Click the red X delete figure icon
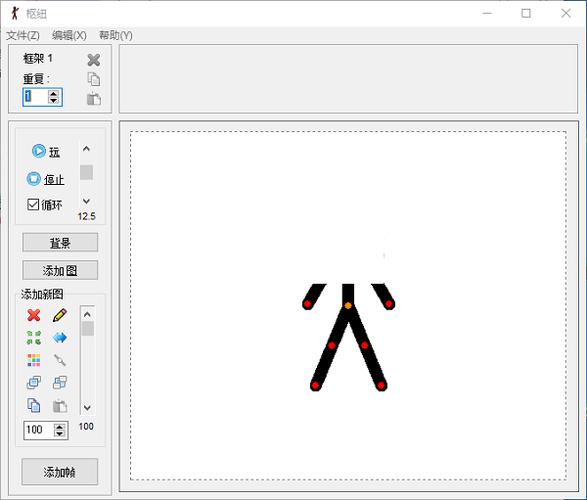 tap(34, 315)
